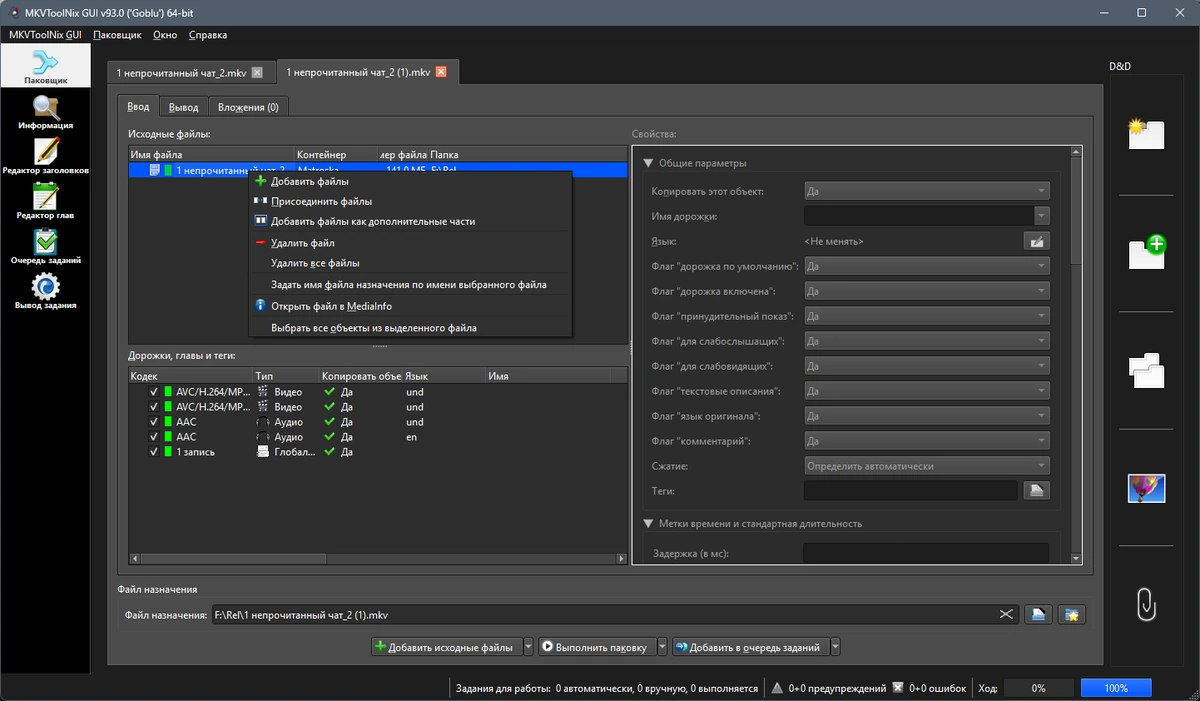Open the Сжатие dropdown
1200x701 pixels.
tap(926, 466)
